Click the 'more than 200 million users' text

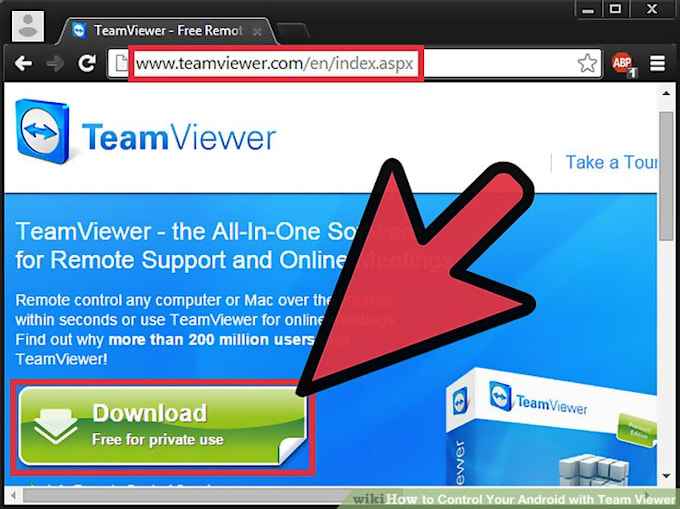(x=211, y=340)
